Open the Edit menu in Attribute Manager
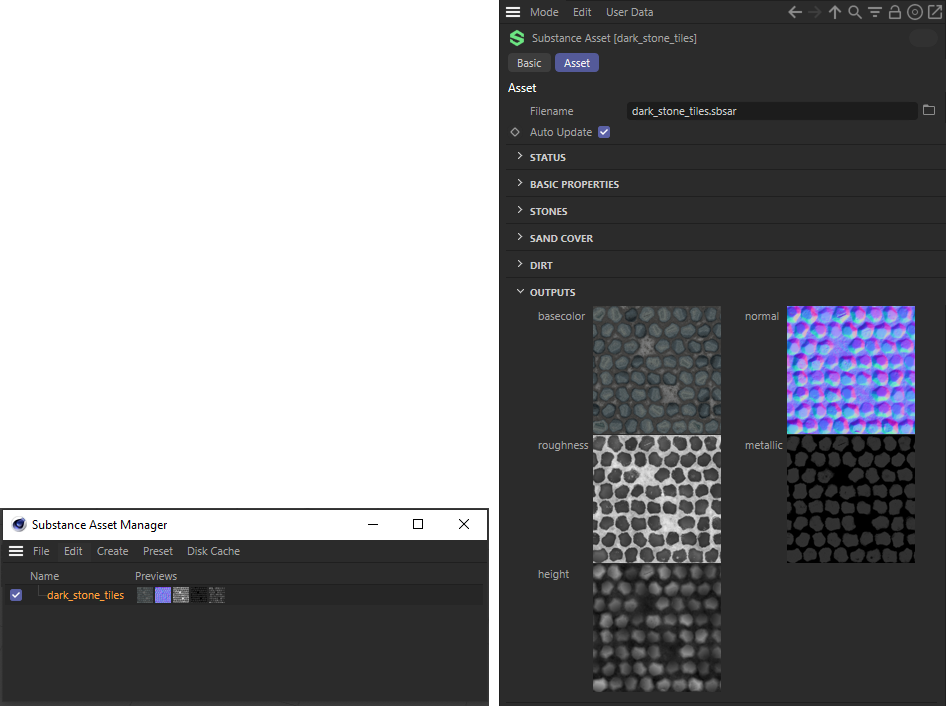946x706 pixels. (x=582, y=12)
